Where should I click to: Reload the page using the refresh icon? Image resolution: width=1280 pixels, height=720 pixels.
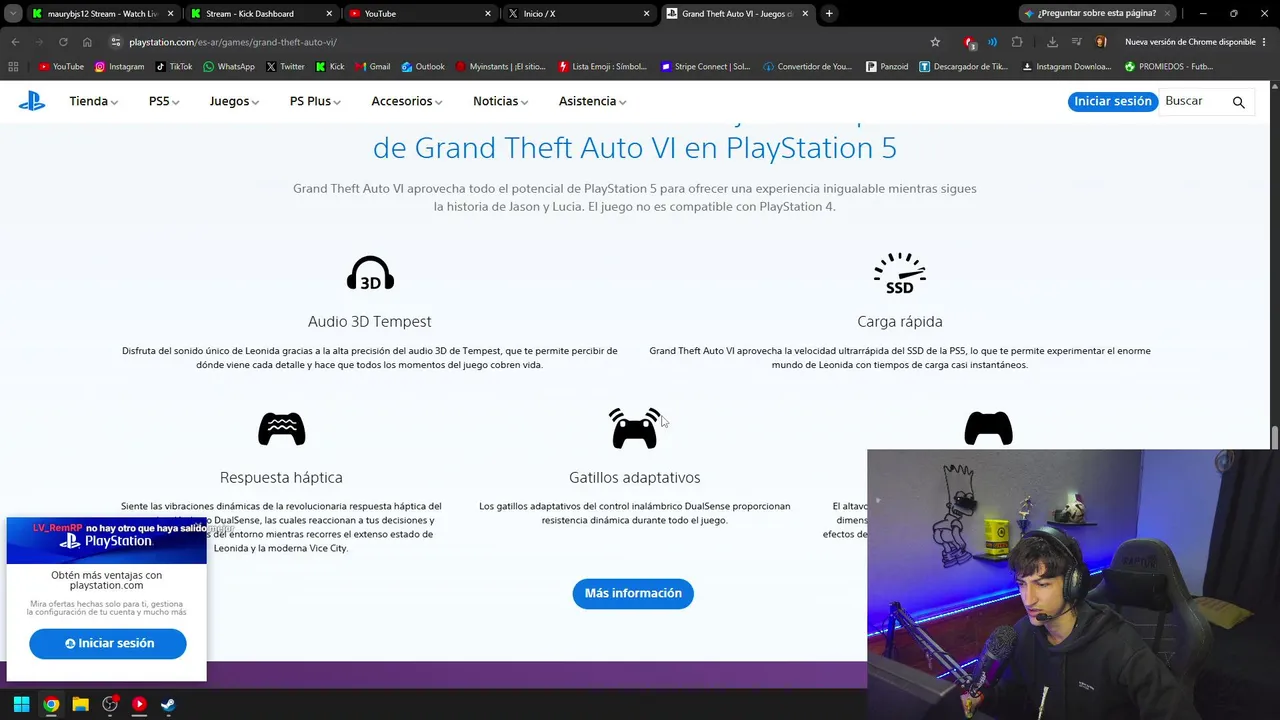point(63,42)
